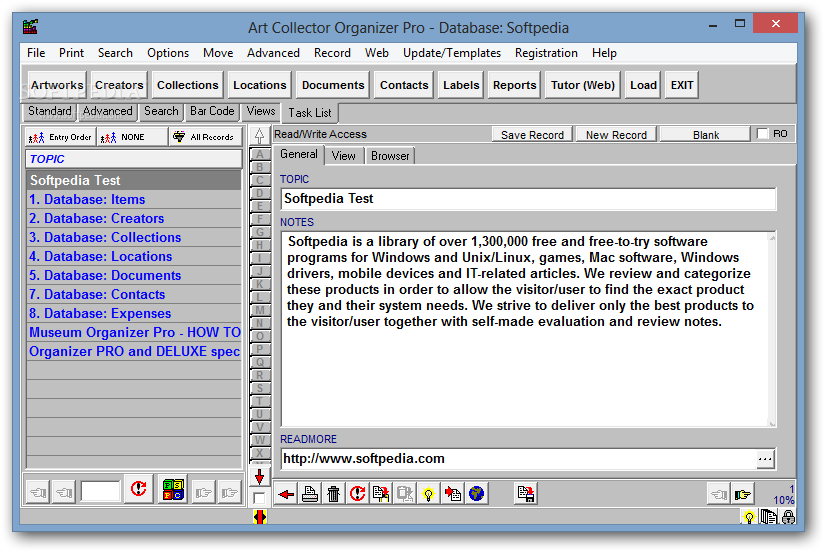Click the red refresh icon beside the trash can
Screen dimensions: 825x552
click(357, 494)
